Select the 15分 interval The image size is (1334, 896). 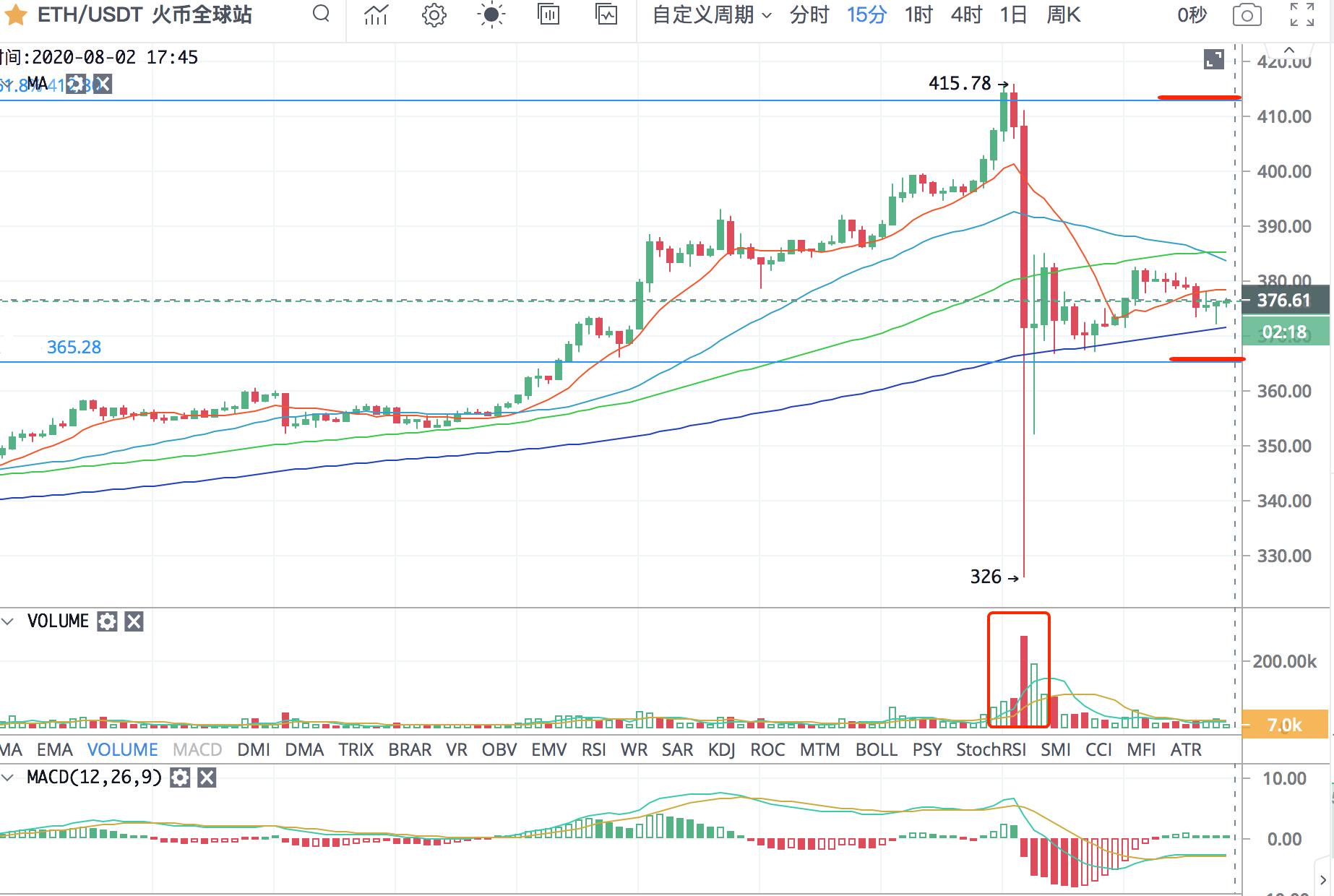(x=866, y=14)
